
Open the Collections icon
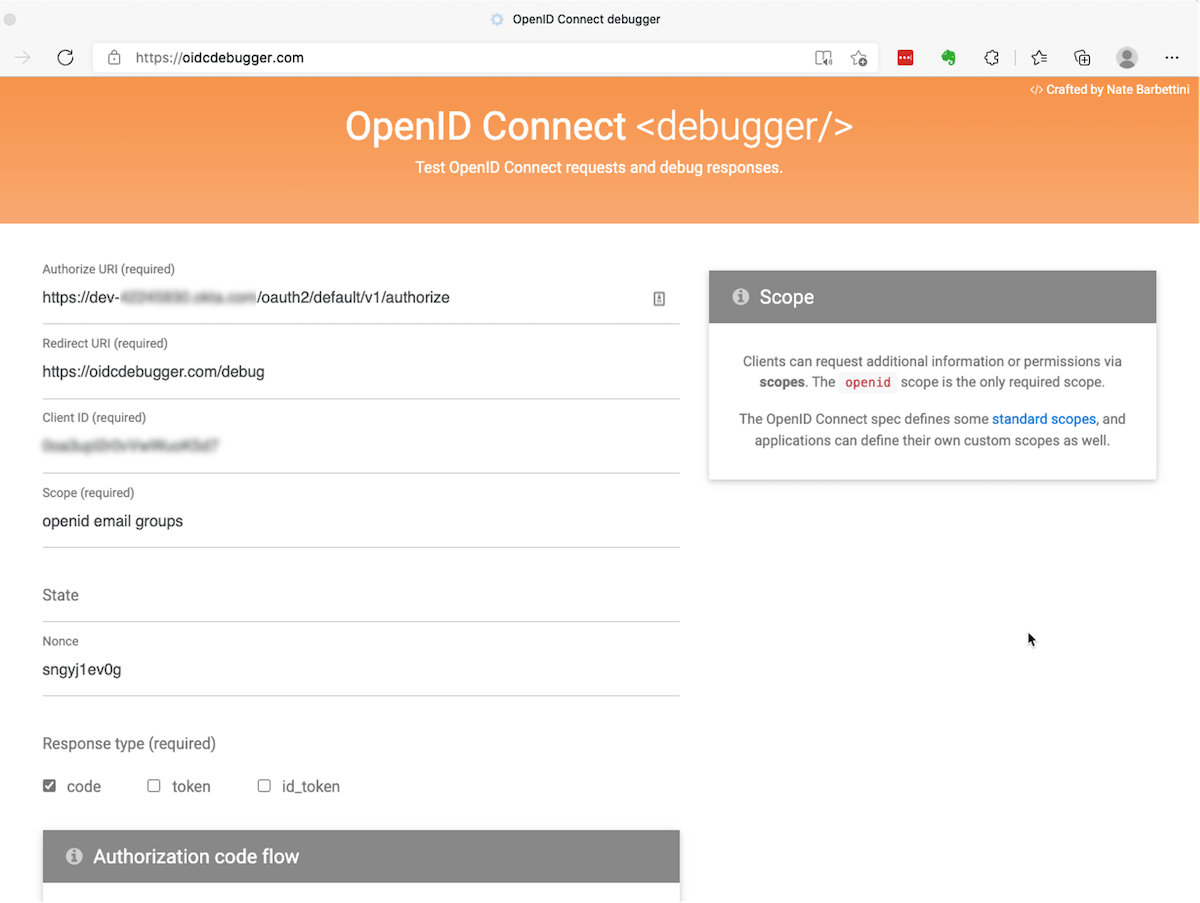click(1082, 58)
